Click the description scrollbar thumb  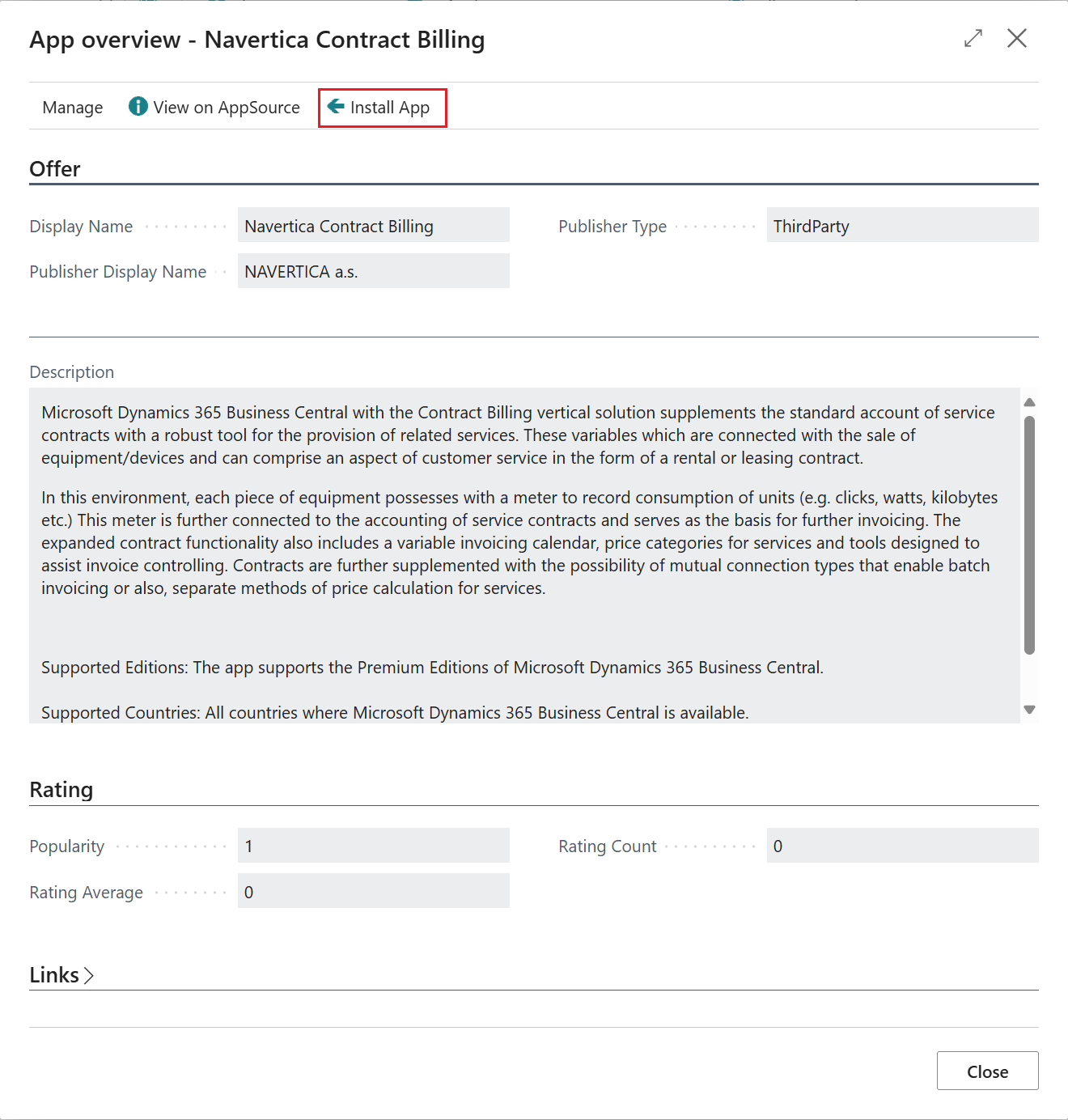pos(1029,534)
